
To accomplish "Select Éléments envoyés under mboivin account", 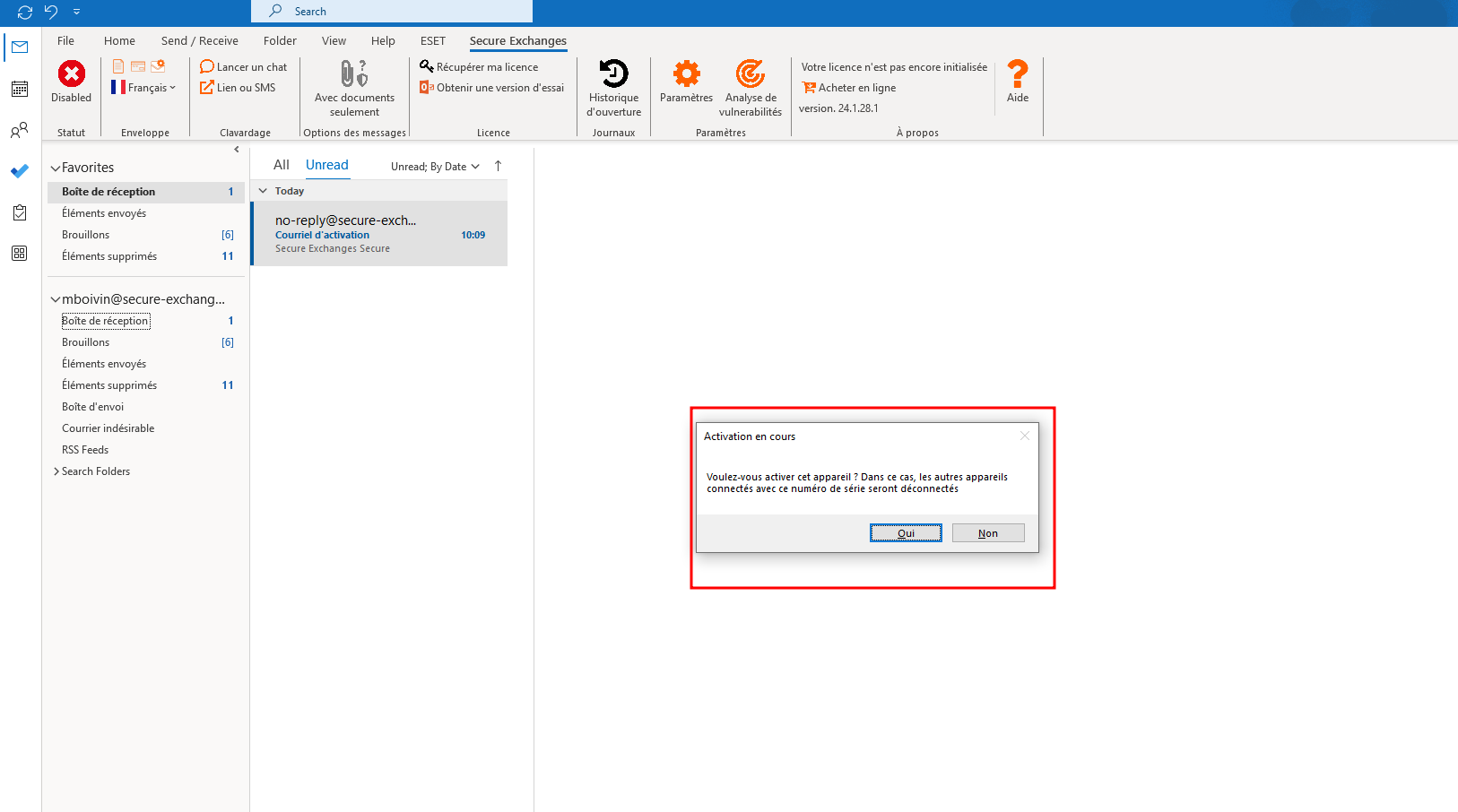I will click(146, 364).
